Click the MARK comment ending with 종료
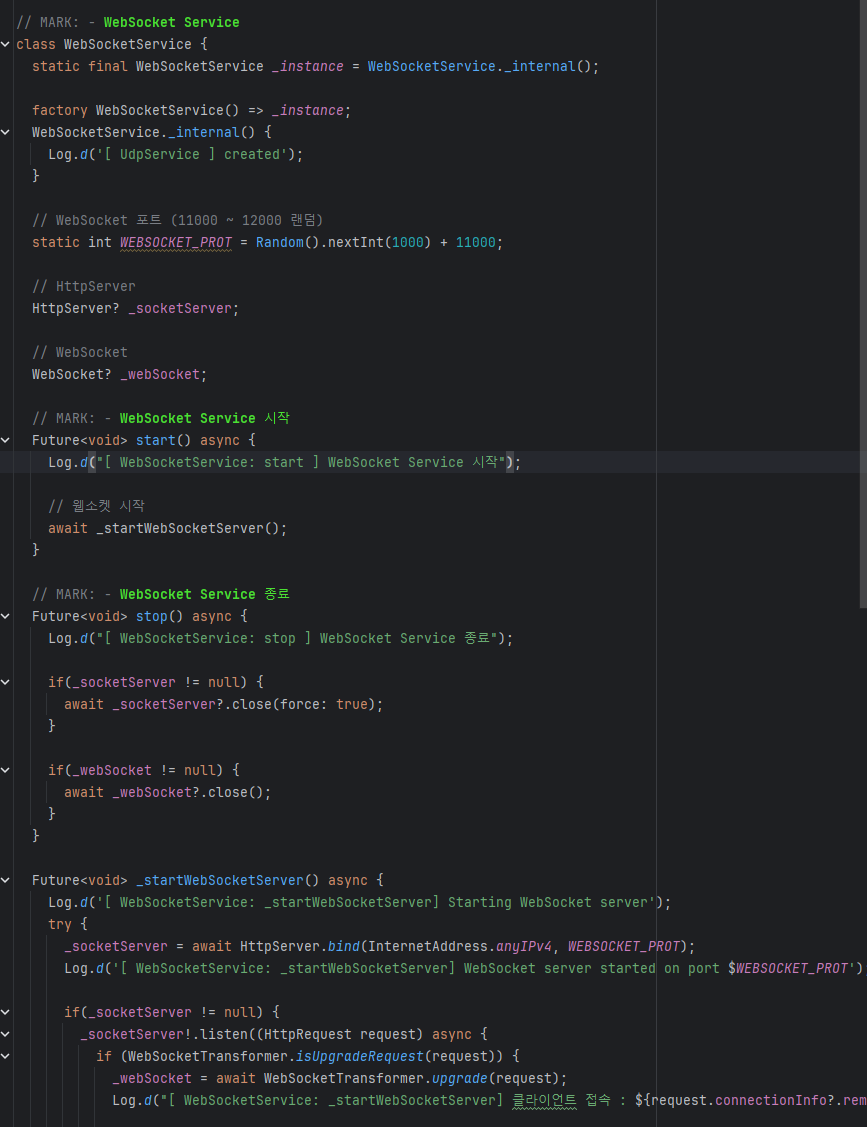The width and height of the screenshot is (867, 1127). tap(161, 594)
